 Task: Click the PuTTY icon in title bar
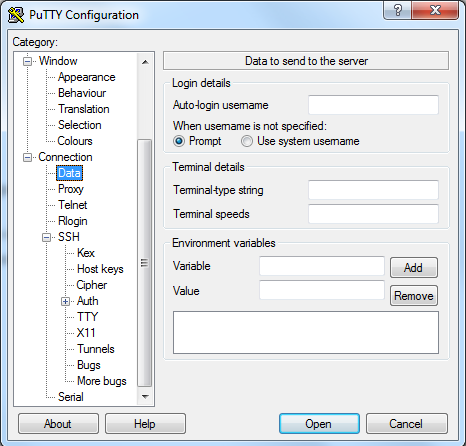pos(16,15)
